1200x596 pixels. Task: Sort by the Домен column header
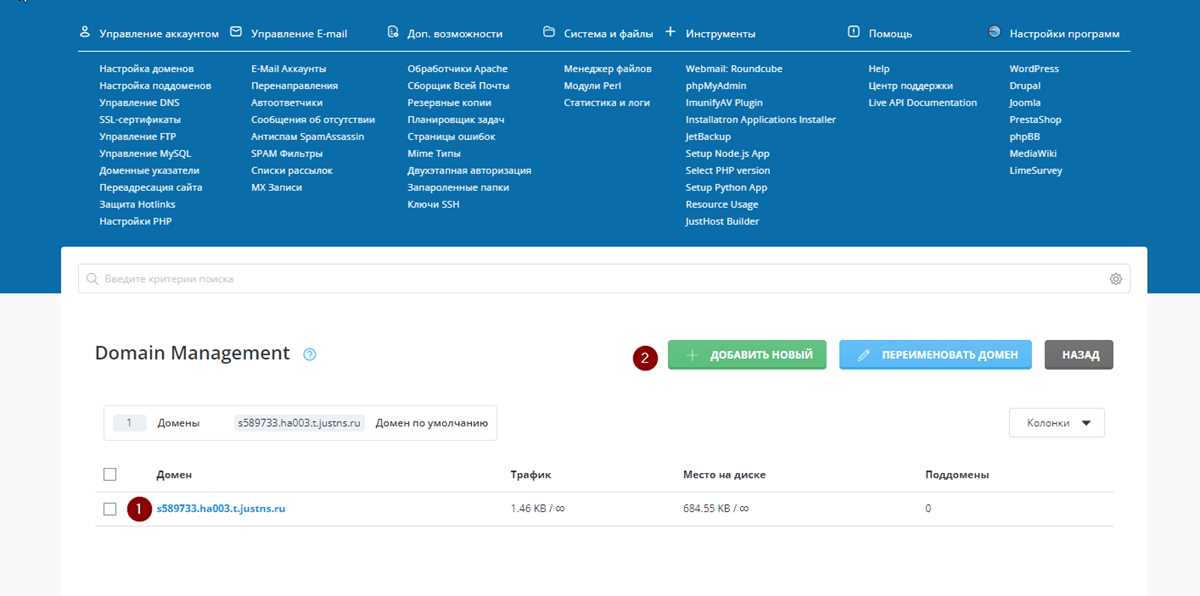(174, 475)
